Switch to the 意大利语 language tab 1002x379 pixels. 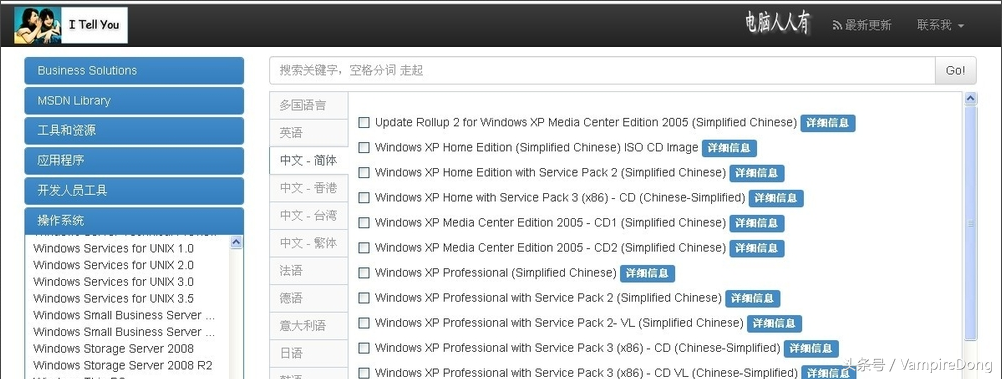click(x=309, y=325)
